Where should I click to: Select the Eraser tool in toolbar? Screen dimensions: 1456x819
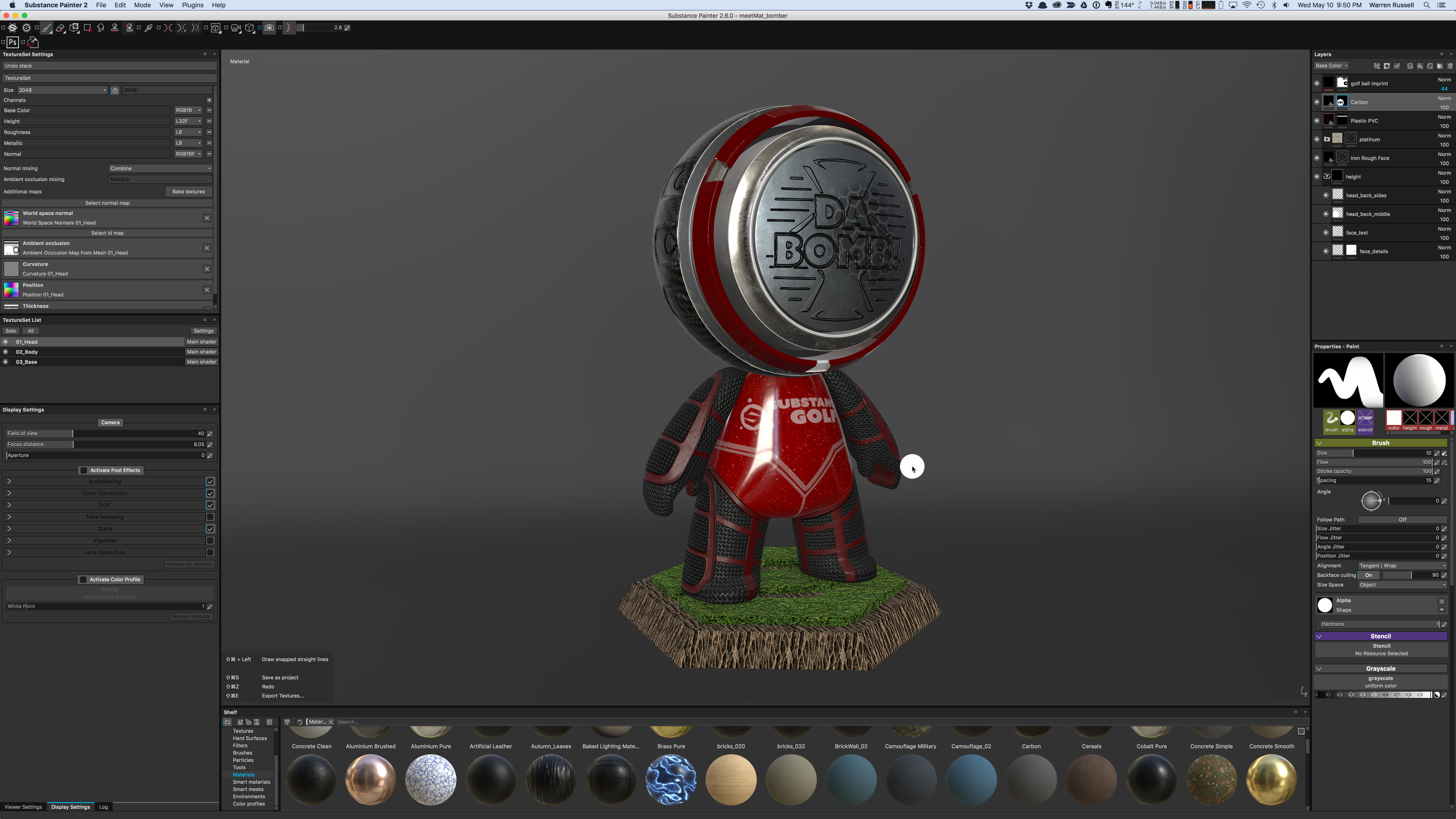point(61,28)
